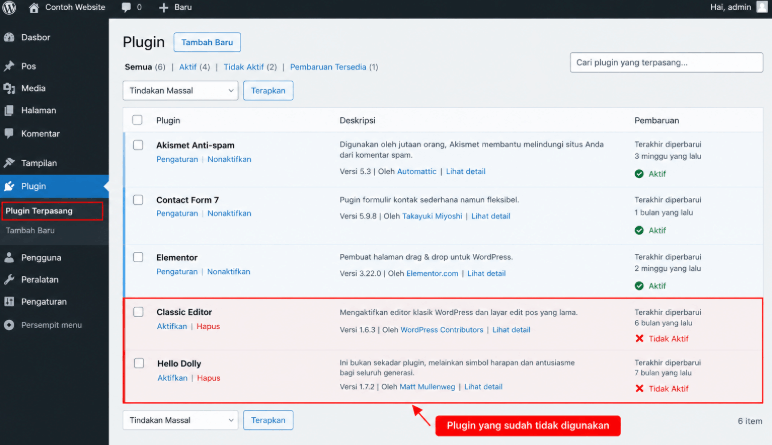Click the plus icon next to Baru
This screenshot has height=445, width=772.
tap(163, 7)
